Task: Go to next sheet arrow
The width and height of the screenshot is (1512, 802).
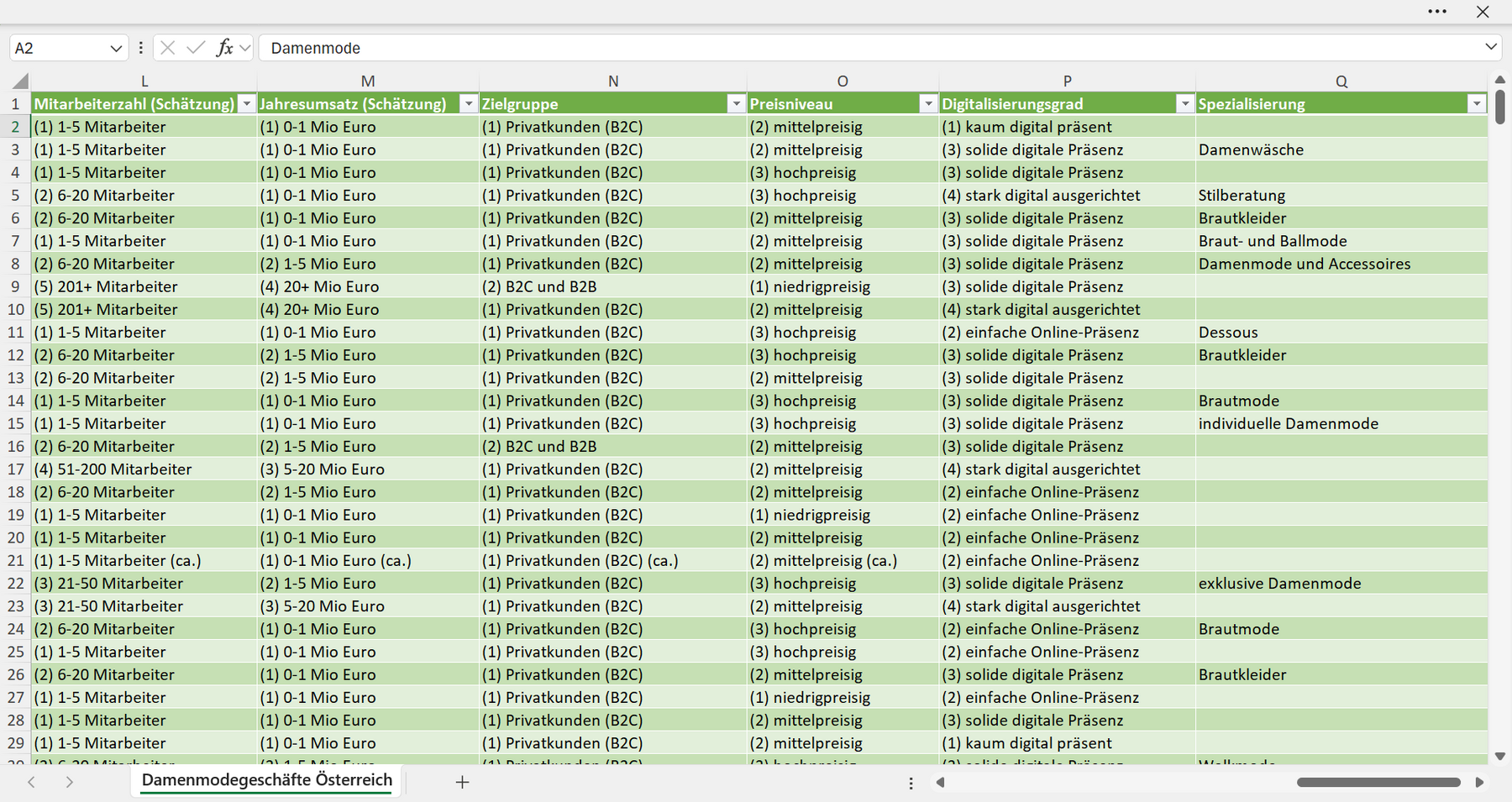Action: coord(70,782)
